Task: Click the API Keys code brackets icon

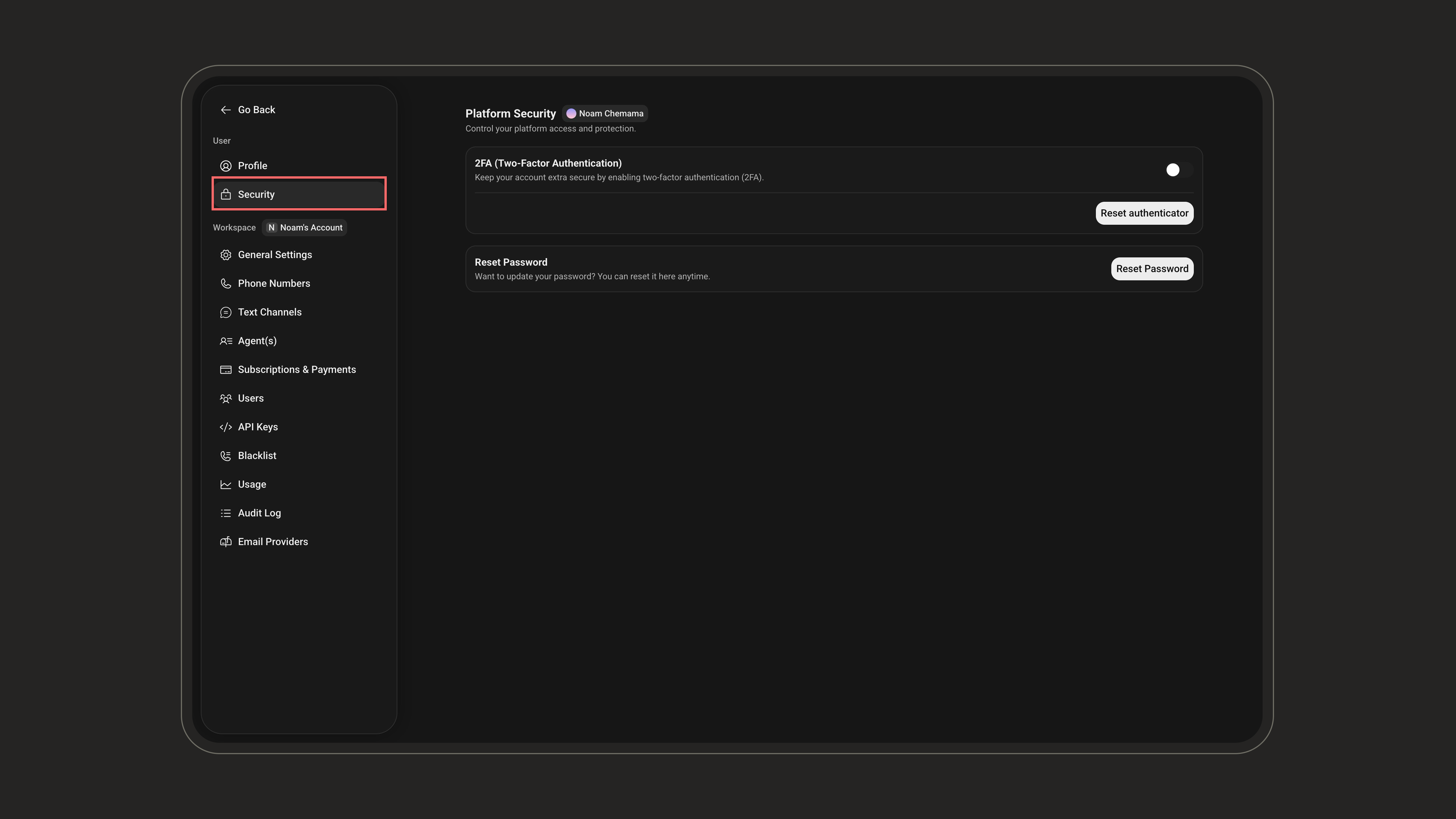Action: click(x=226, y=427)
